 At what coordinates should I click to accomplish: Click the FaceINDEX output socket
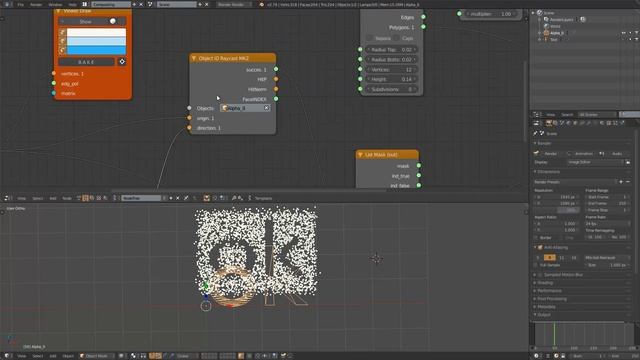[x=276, y=99]
